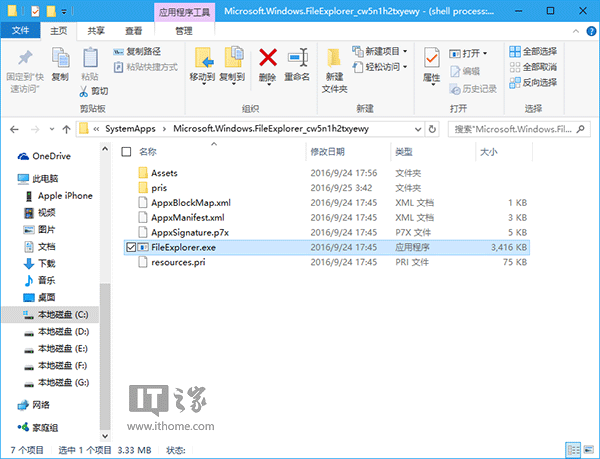
Task: Open Homegroup (家庭组) in sidebar
Action: pos(38,427)
